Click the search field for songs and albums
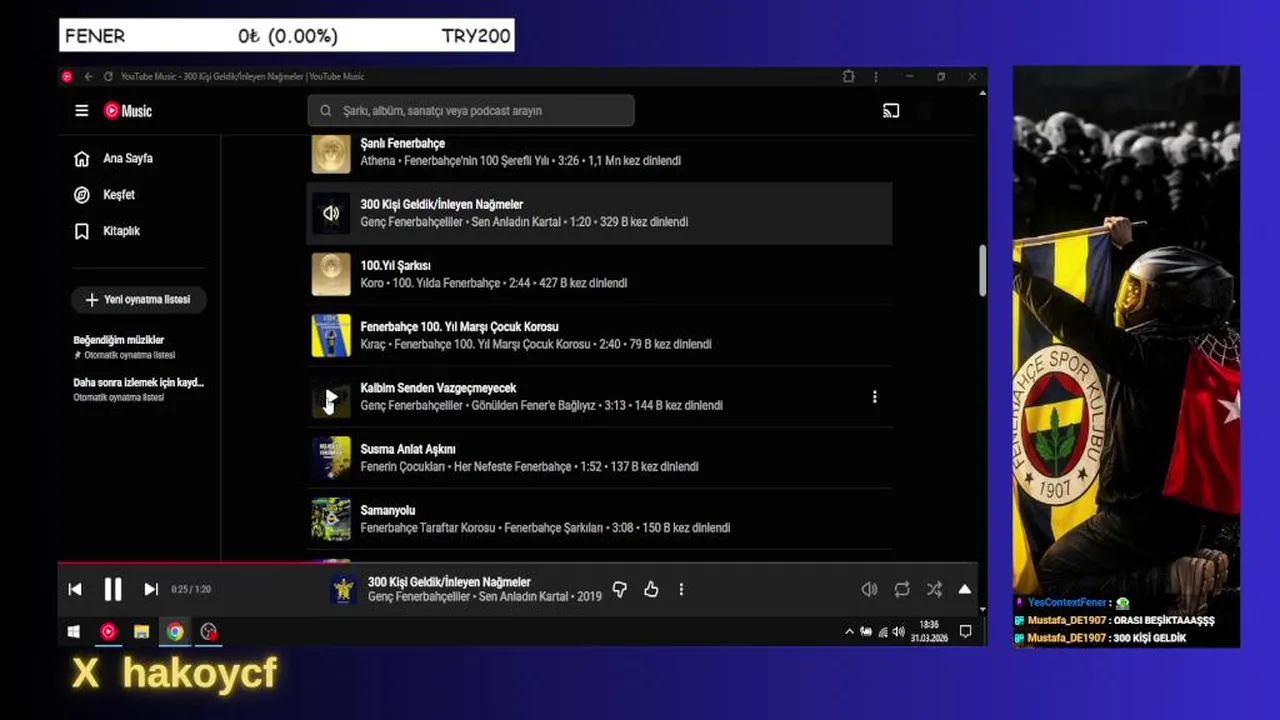This screenshot has width=1280, height=720. (471, 111)
